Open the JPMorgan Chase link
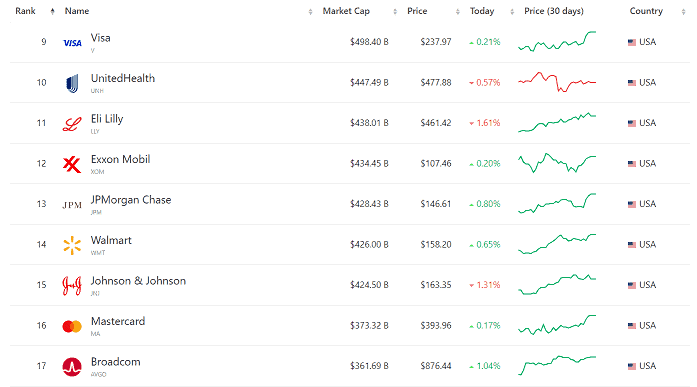 (x=131, y=200)
